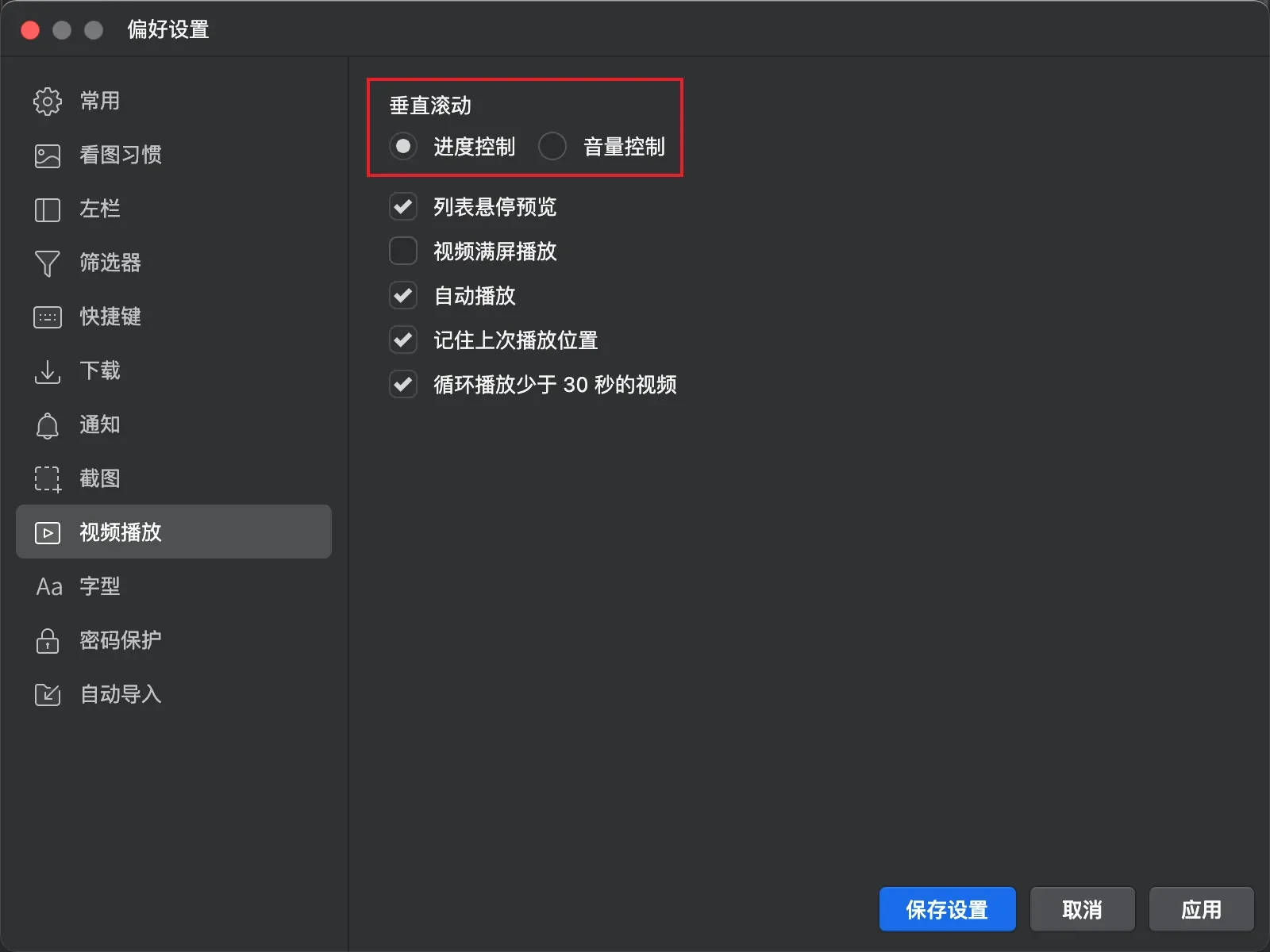Click the padlock icon for 密码保护
The image size is (1270, 952).
[x=48, y=641]
